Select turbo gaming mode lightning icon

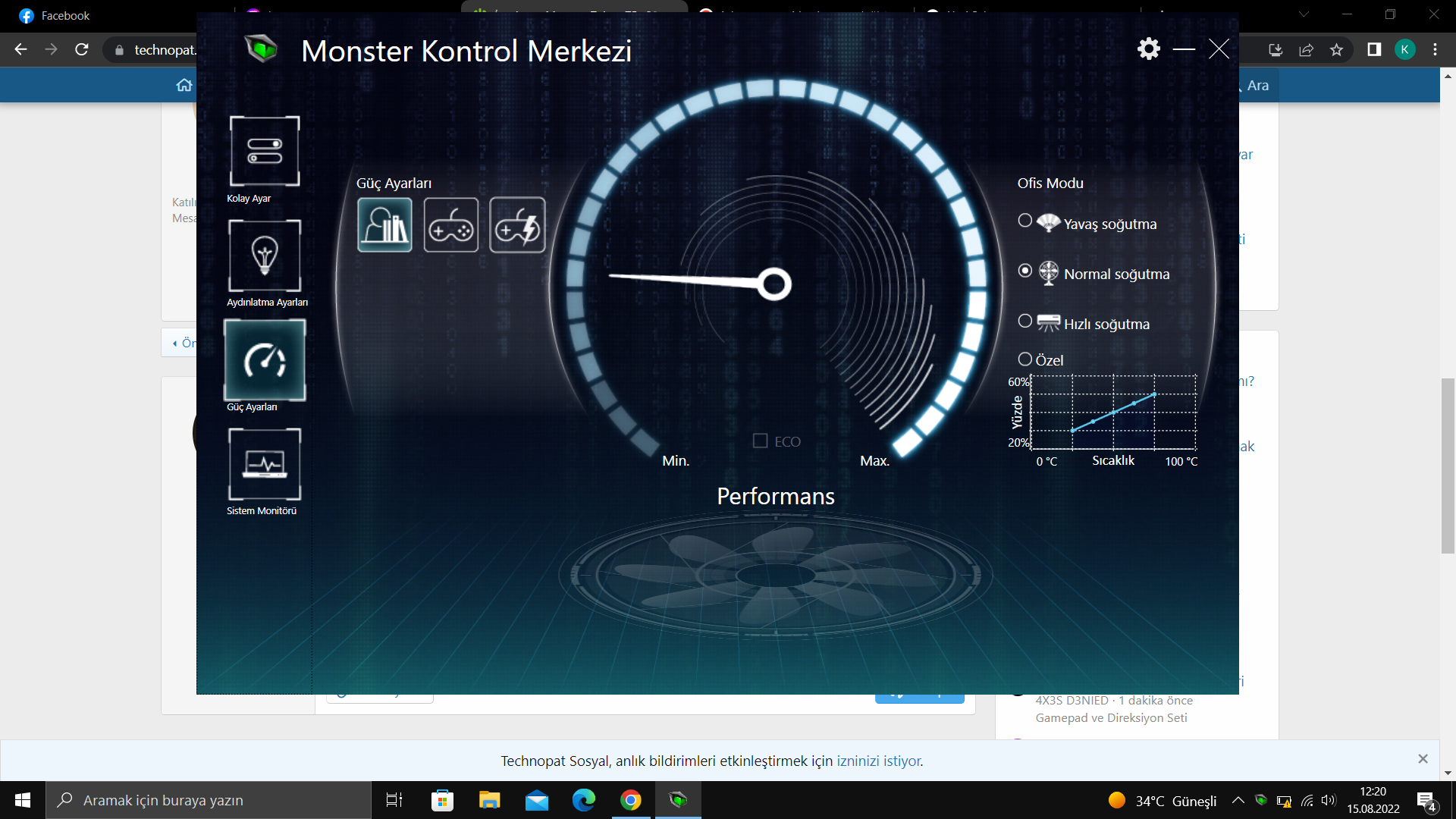(x=517, y=225)
